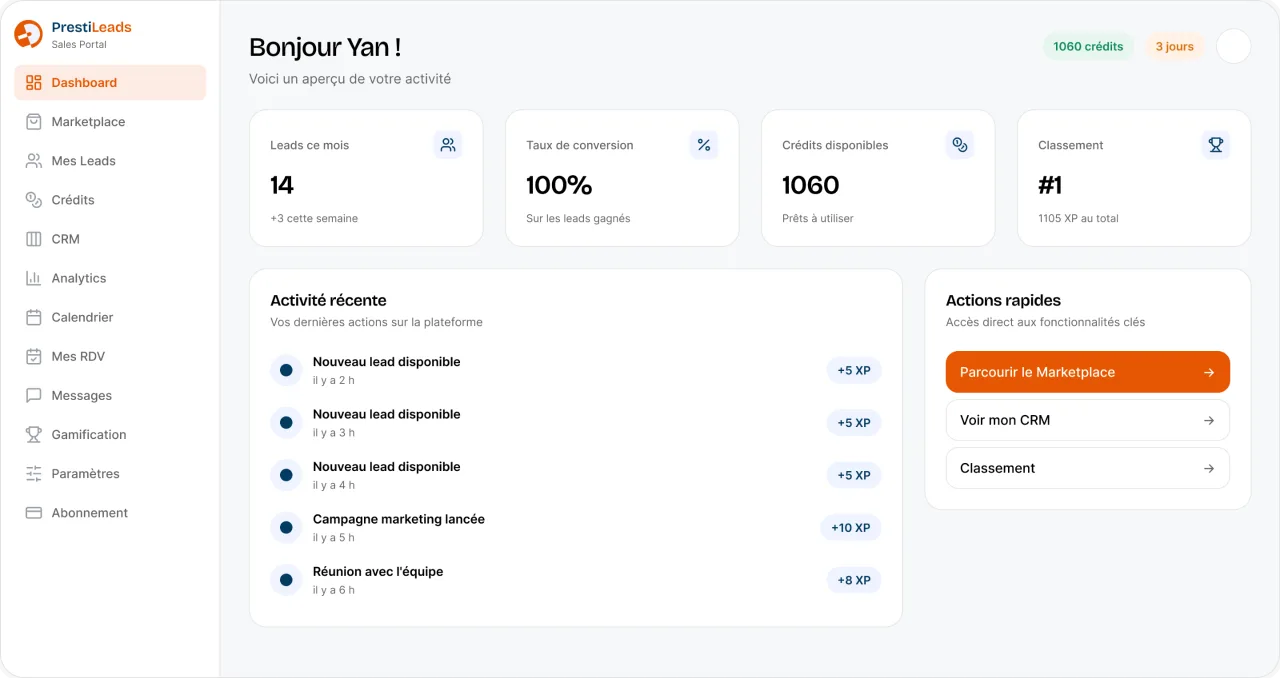Screen dimensions: 1280x678
Task: Click the Mes Leads people icon
Action: 34,161
